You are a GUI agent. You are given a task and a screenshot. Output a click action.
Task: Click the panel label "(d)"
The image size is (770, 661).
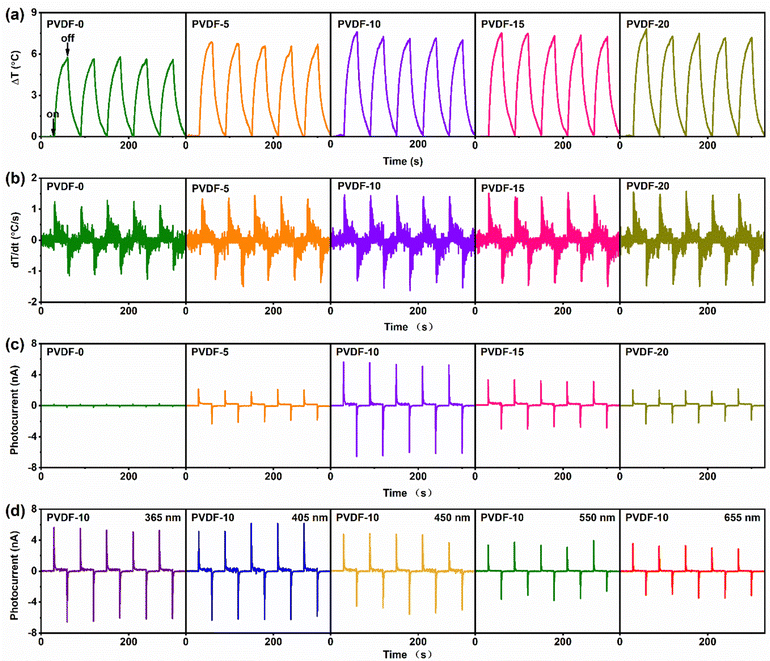[x=14, y=511]
